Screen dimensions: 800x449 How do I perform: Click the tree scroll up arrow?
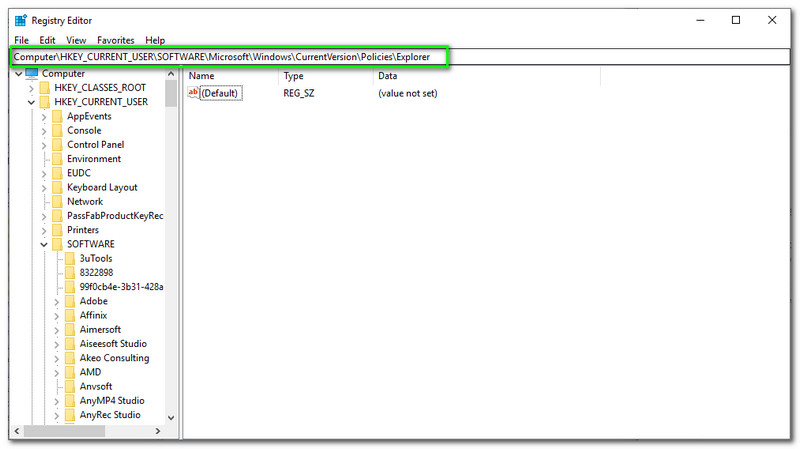click(171, 74)
